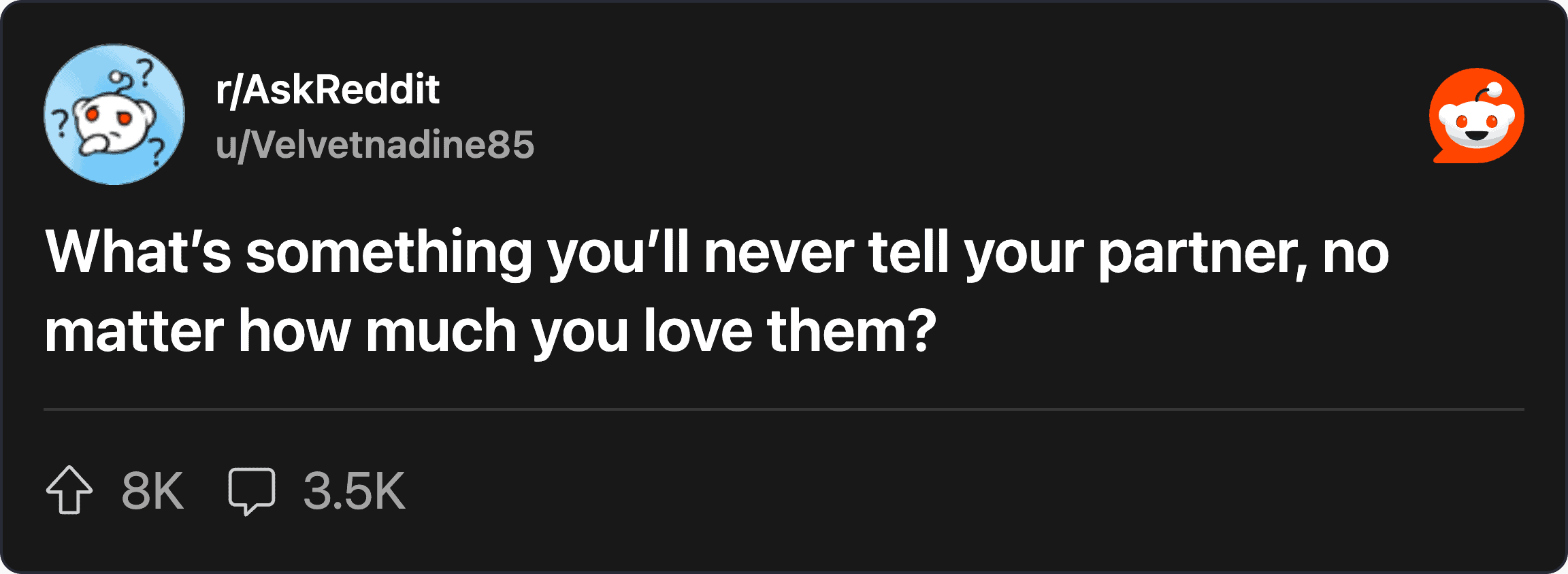This screenshot has height=574, width=1568.
Task: Click the word 'What's' in the post title
Action: 138,253
